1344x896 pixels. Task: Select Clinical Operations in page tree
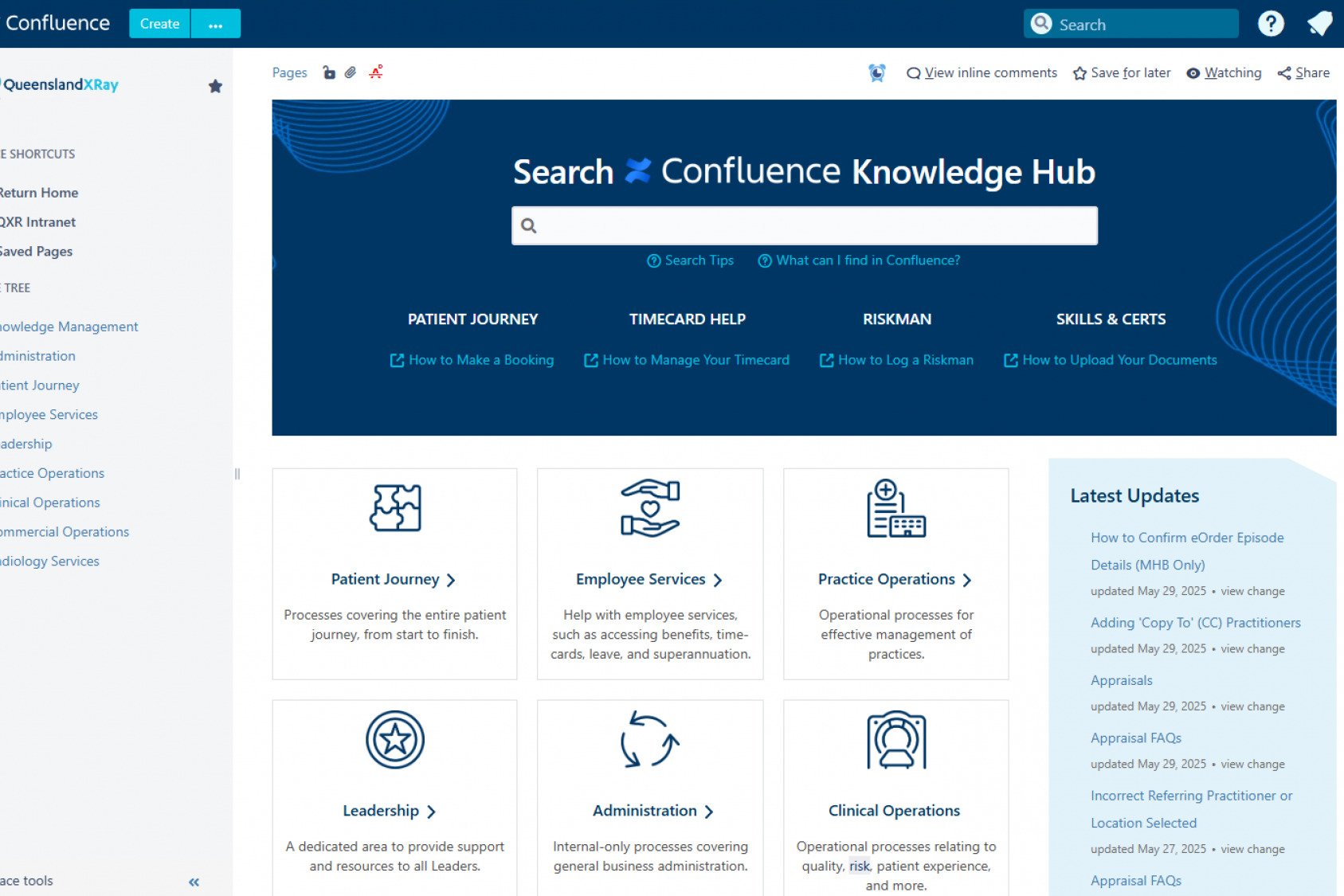pos(50,503)
